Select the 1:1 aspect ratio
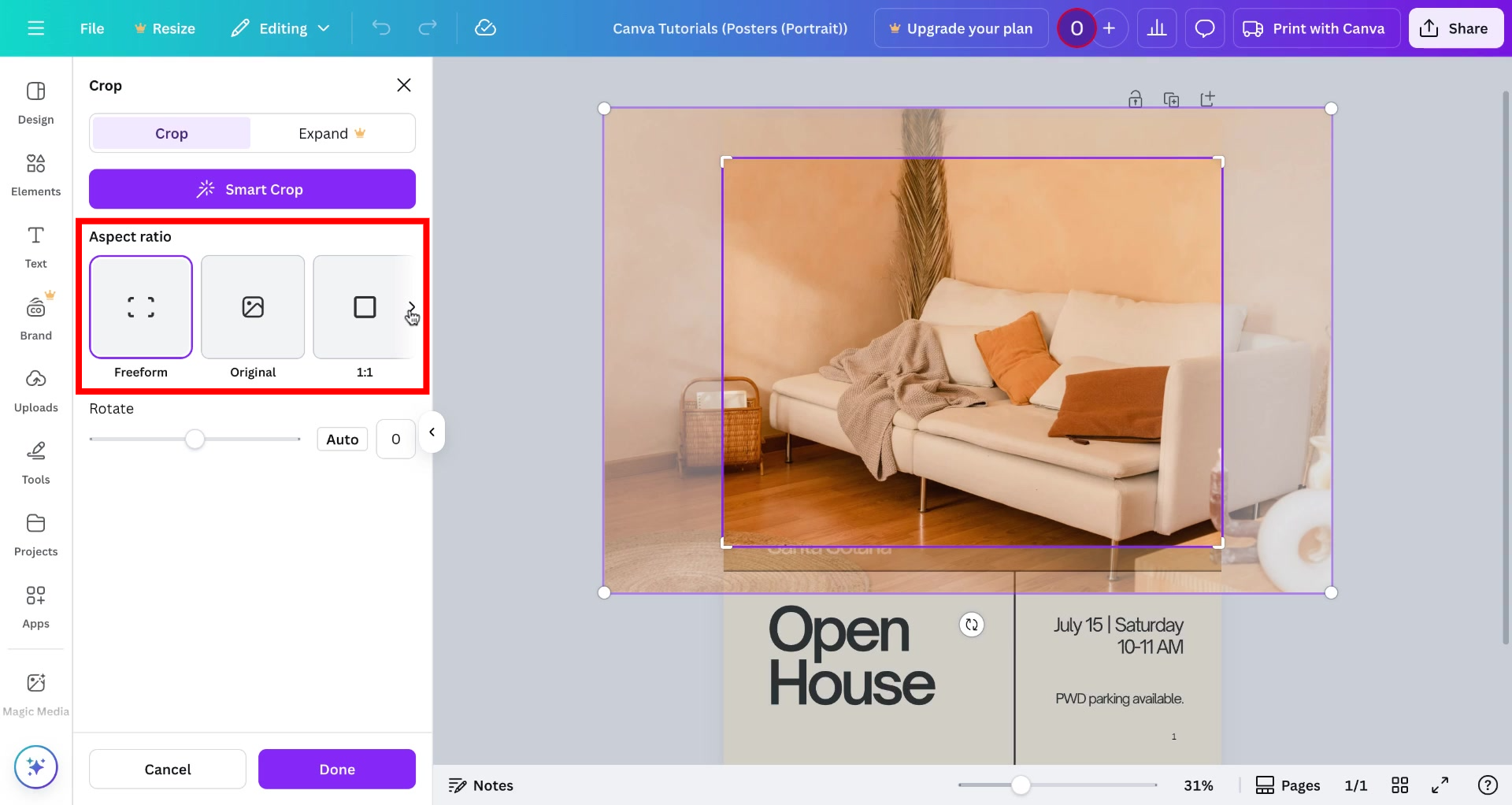This screenshot has width=1512, height=805. click(364, 307)
